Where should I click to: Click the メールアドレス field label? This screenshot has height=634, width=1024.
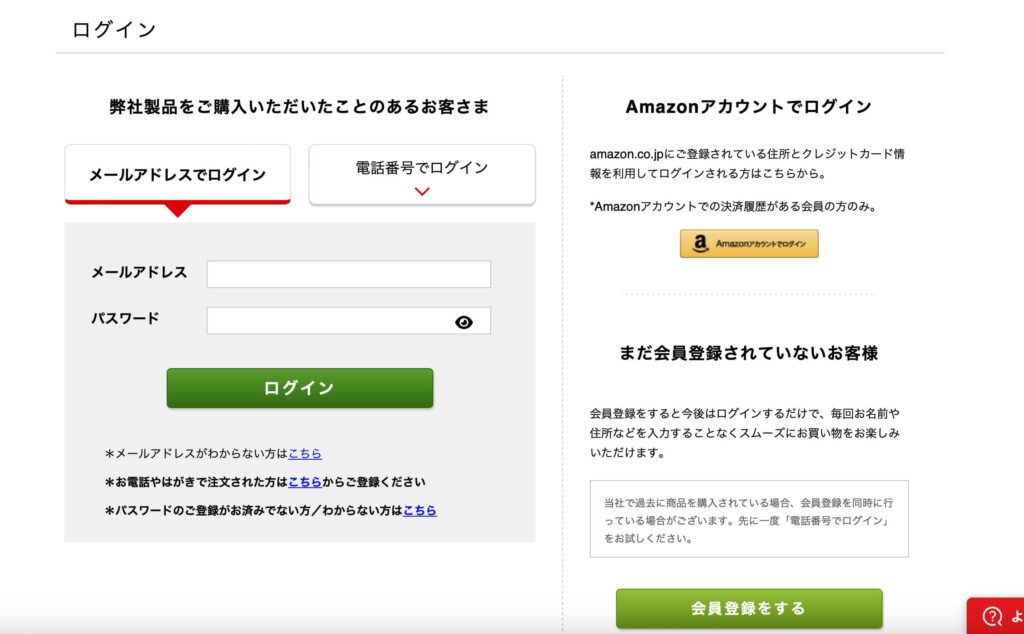[139, 272]
